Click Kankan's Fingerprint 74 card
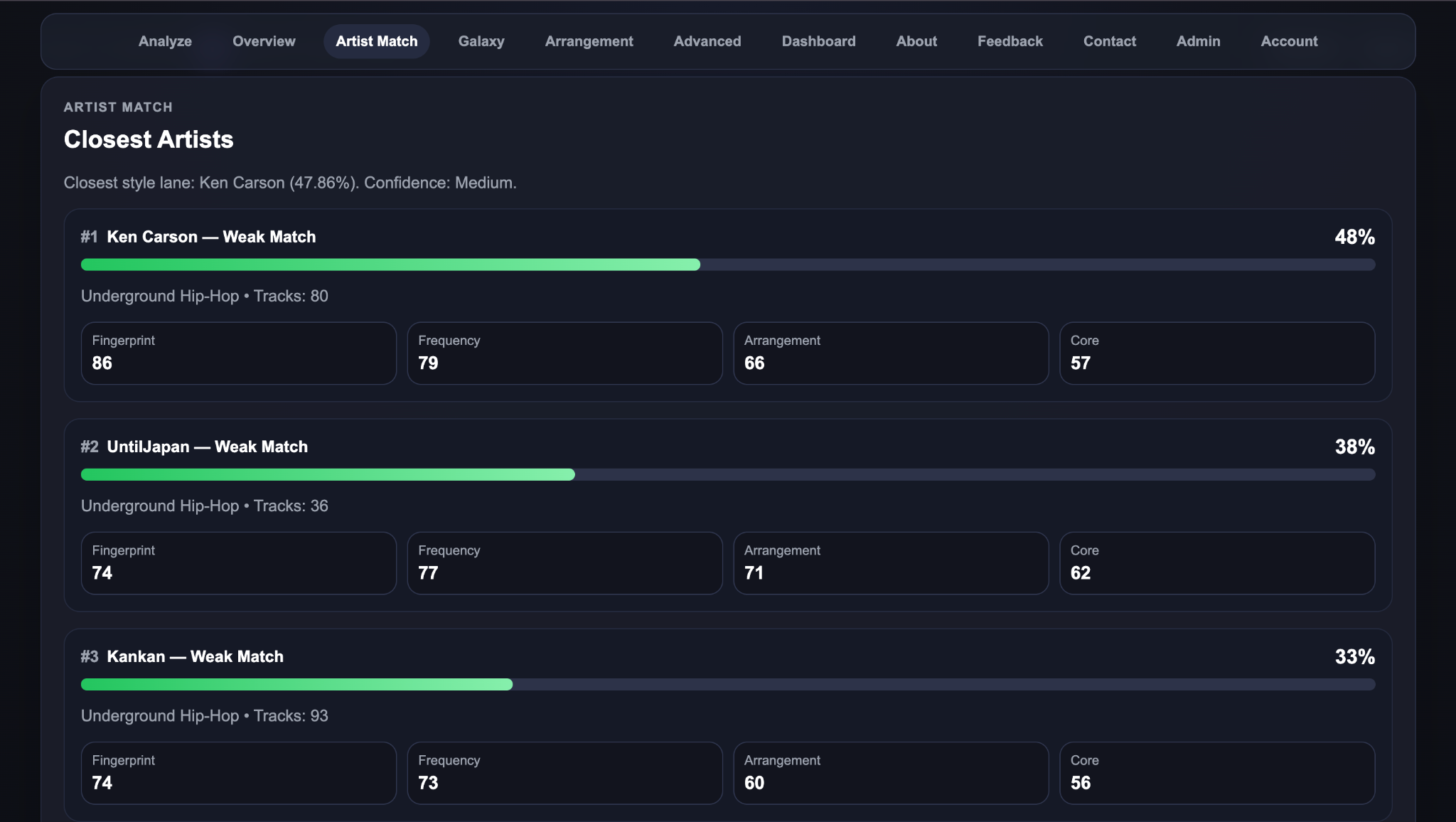Viewport: 1456px width, 822px height. (239, 773)
